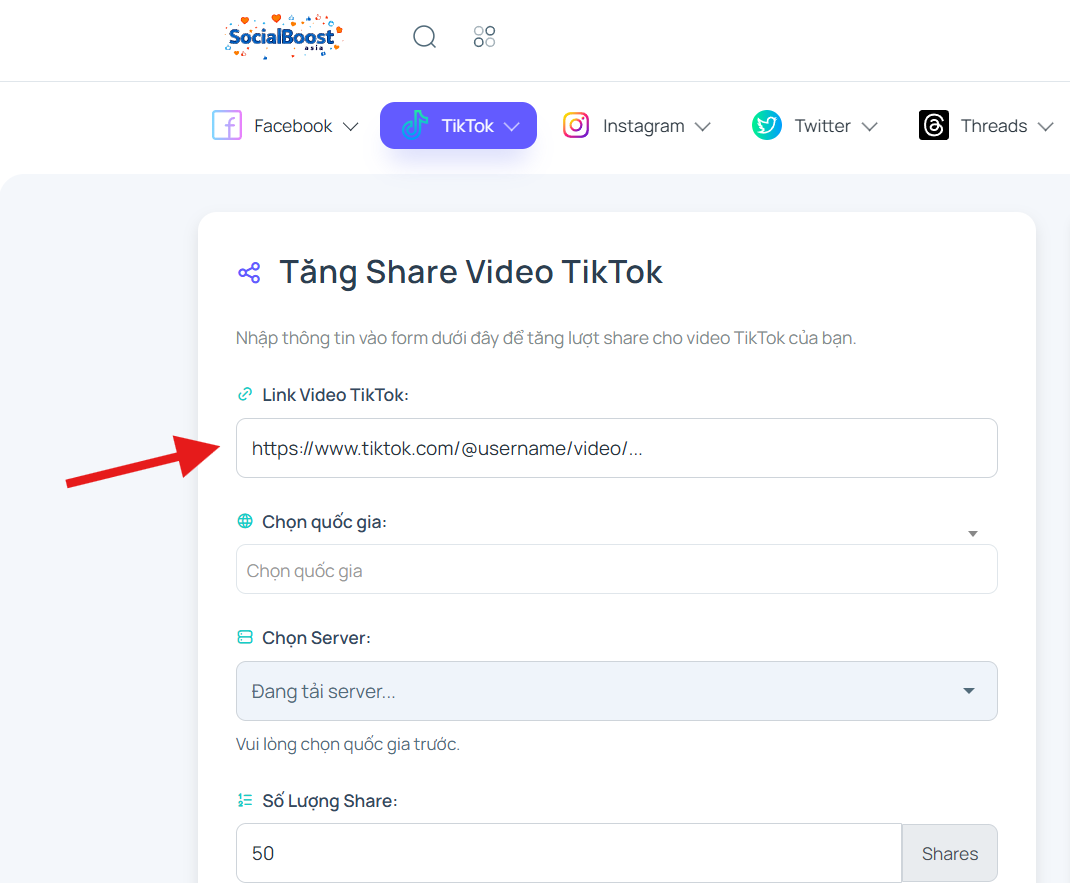The width and height of the screenshot is (1070, 883).
Task: Click the Tăng Share Video TikTok heading
Action: pos(471,272)
